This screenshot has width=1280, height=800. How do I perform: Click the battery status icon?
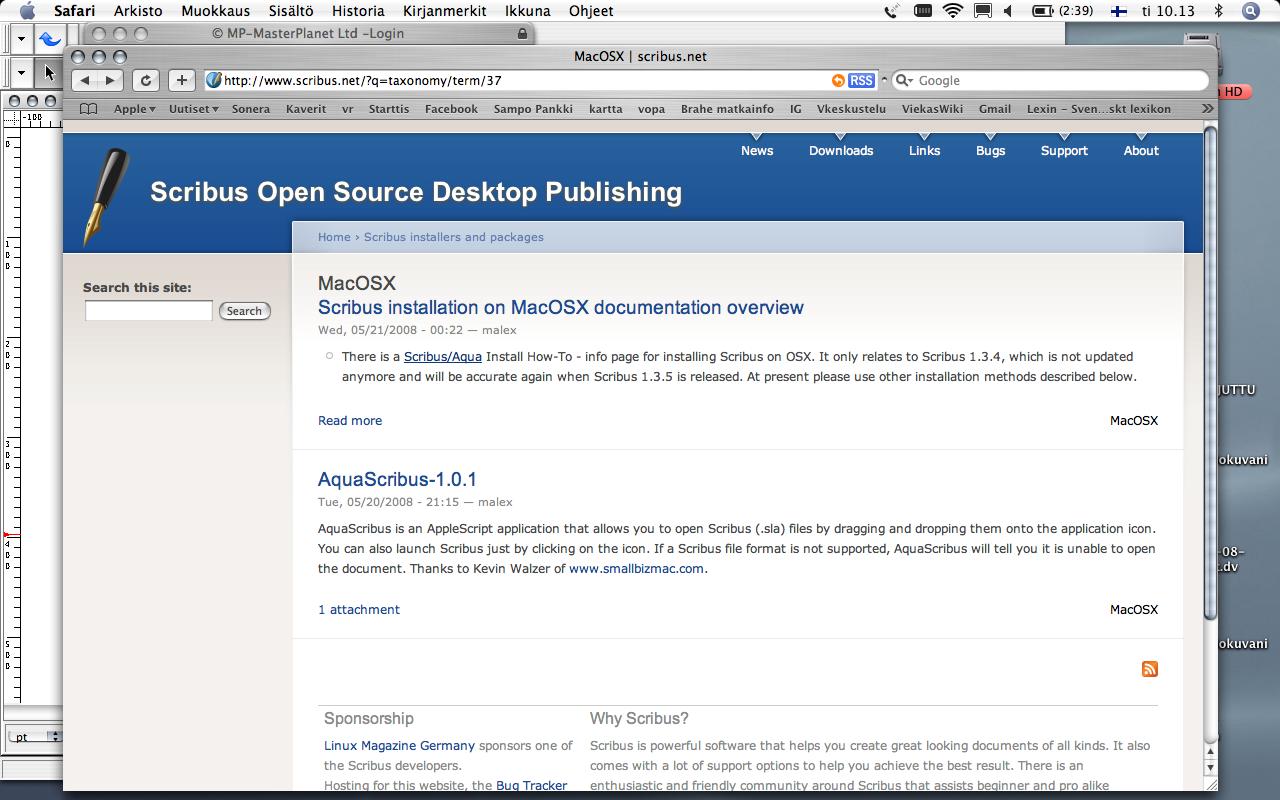pos(1042,11)
